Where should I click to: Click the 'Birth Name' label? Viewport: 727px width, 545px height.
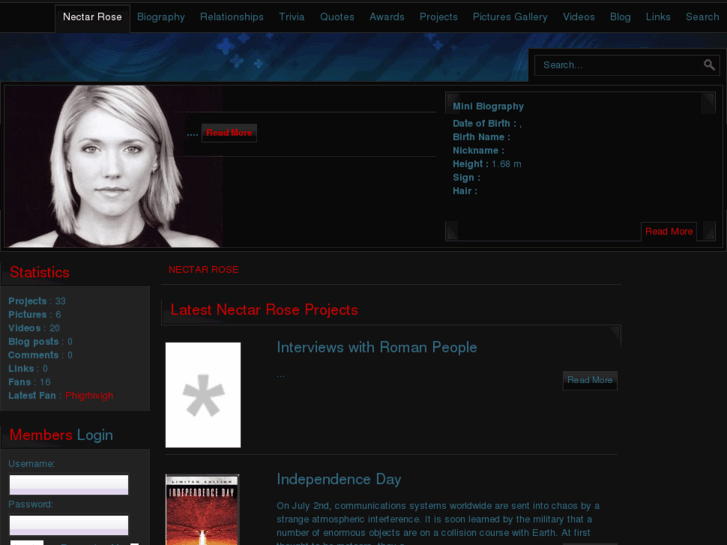(481, 137)
